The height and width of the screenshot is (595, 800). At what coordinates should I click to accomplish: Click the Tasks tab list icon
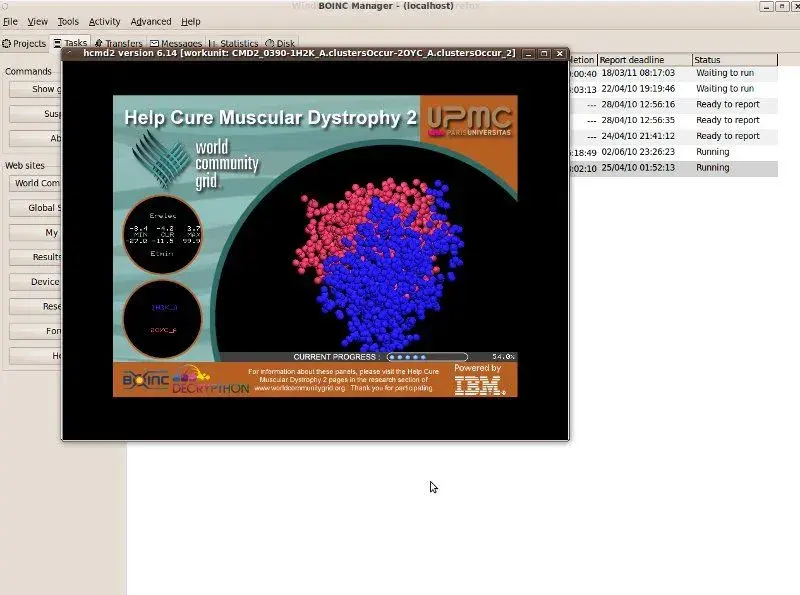pos(58,43)
